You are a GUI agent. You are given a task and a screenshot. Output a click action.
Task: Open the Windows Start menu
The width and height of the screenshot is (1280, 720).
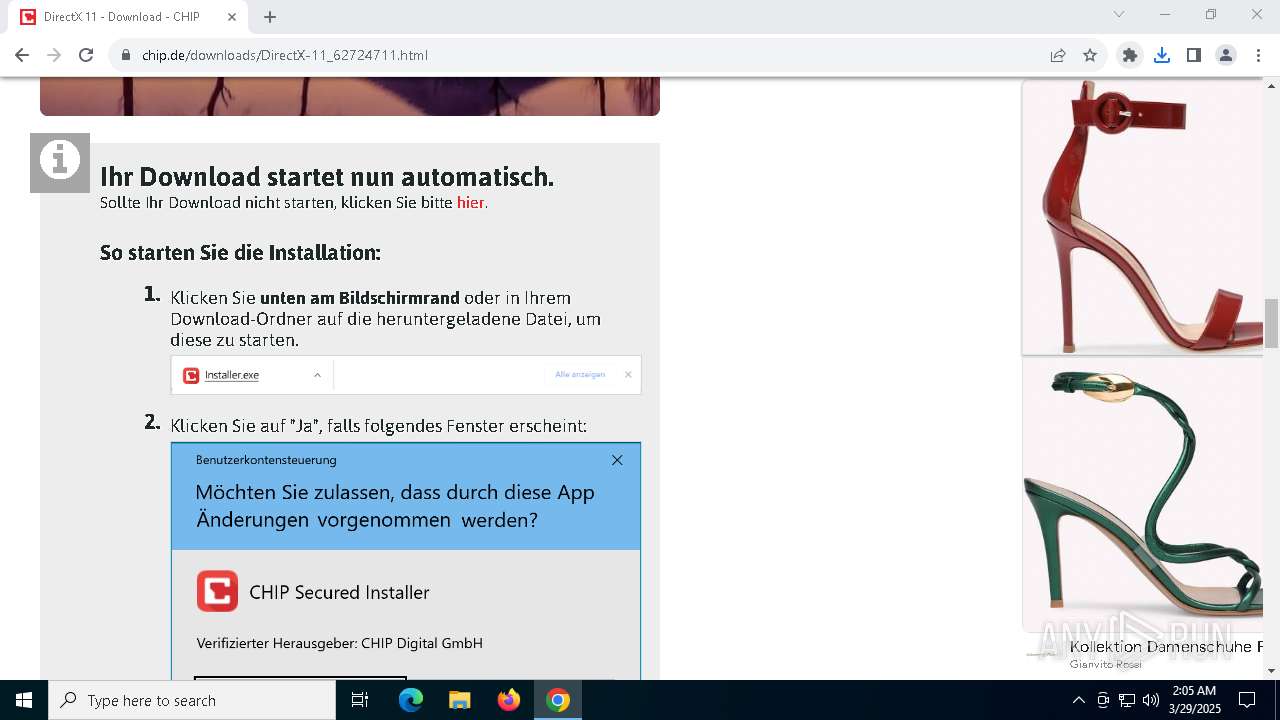click(24, 700)
